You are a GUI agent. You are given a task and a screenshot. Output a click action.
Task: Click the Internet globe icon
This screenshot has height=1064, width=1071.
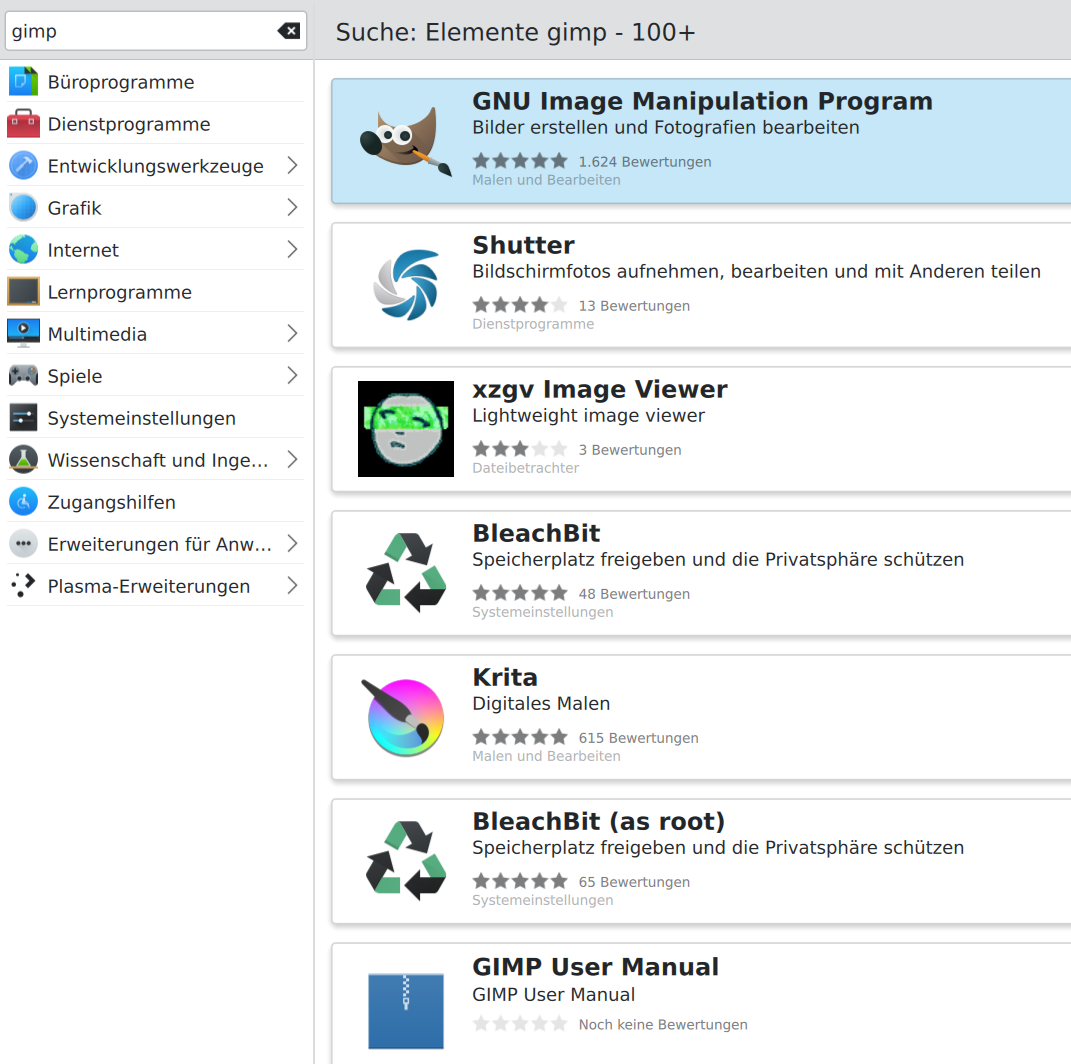point(23,249)
